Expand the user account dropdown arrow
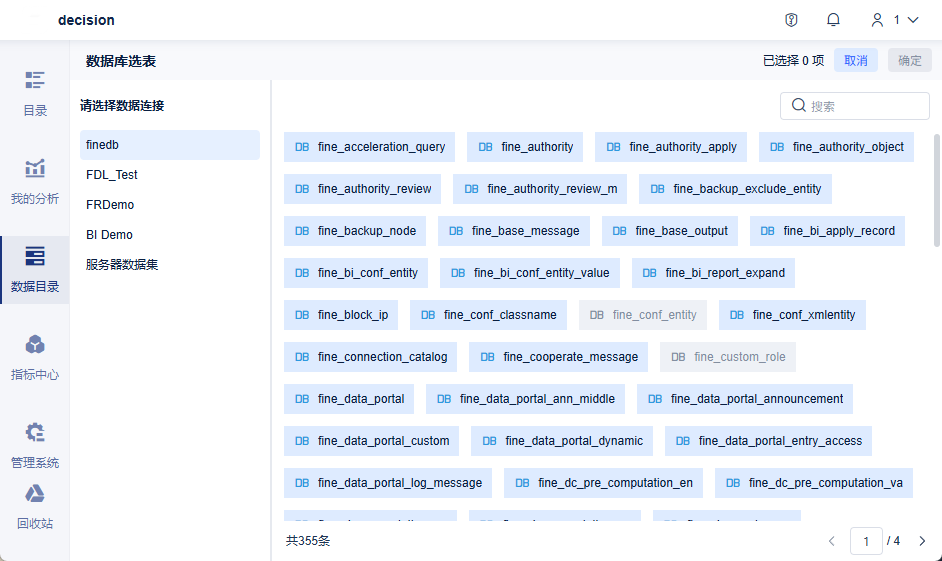This screenshot has height=561, width=942. point(913,20)
